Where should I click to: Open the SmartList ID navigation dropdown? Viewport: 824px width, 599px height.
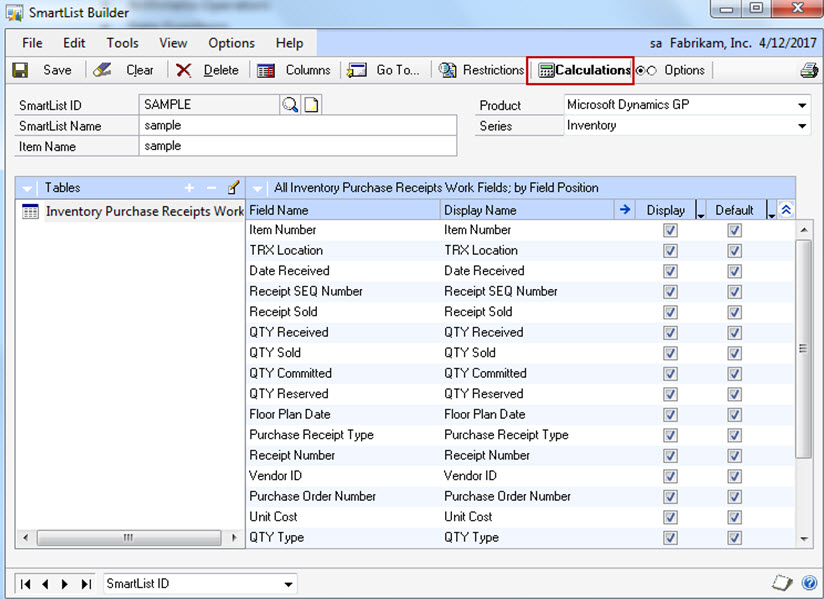pos(287,583)
